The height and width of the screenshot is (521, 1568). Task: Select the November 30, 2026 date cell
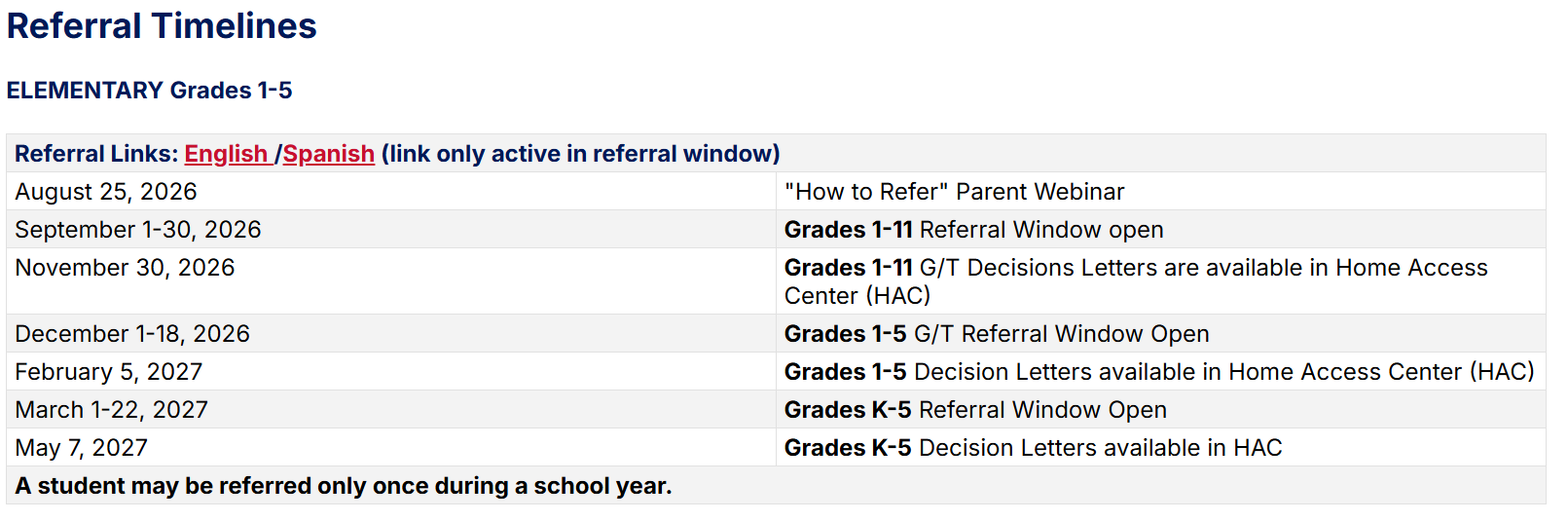click(x=391, y=281)
